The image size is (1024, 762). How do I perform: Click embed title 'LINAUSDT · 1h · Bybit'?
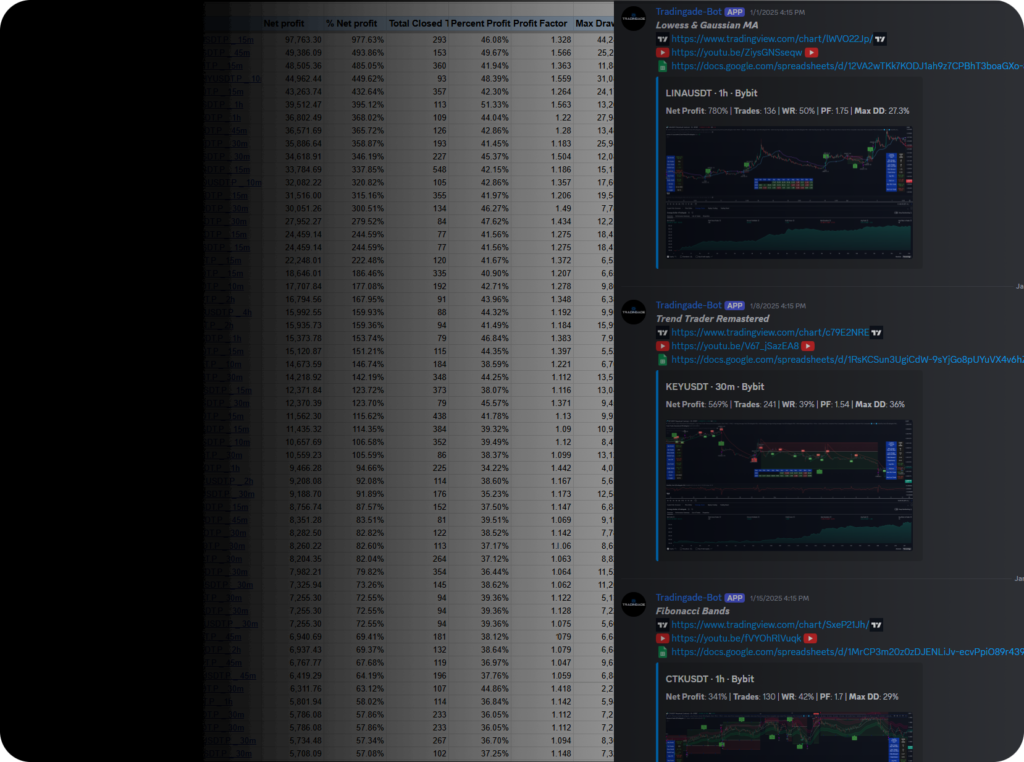[711, 93]
